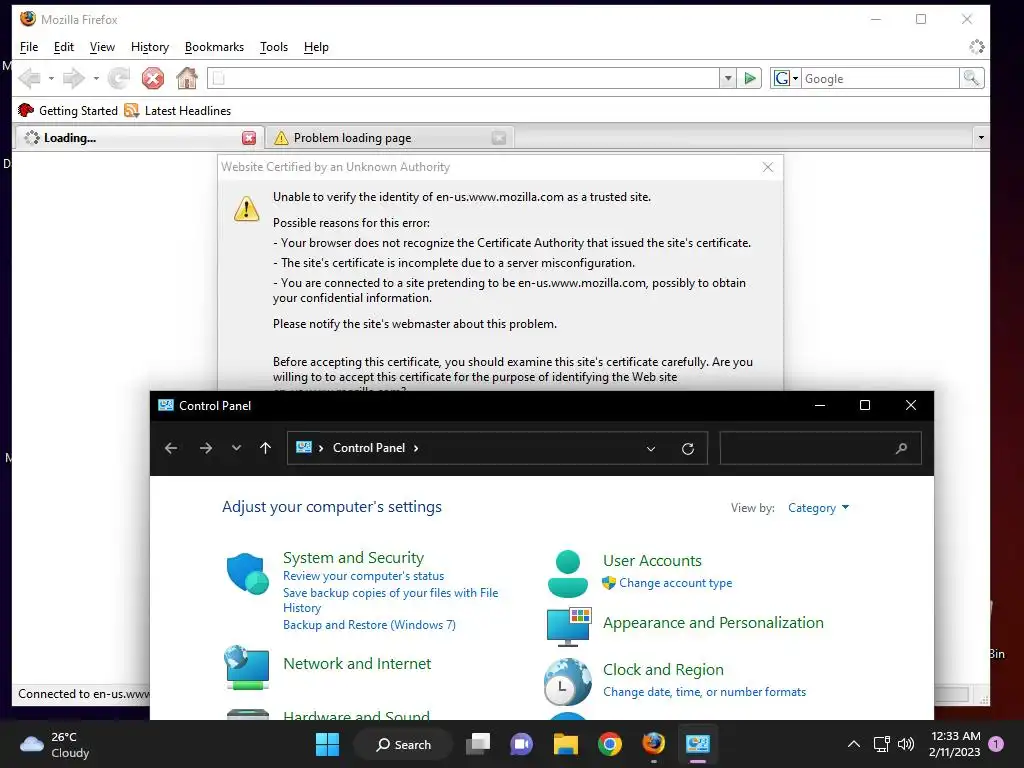Open Change date, time, or number formats
Screen dimensions: 1024x768
(704, 692)
